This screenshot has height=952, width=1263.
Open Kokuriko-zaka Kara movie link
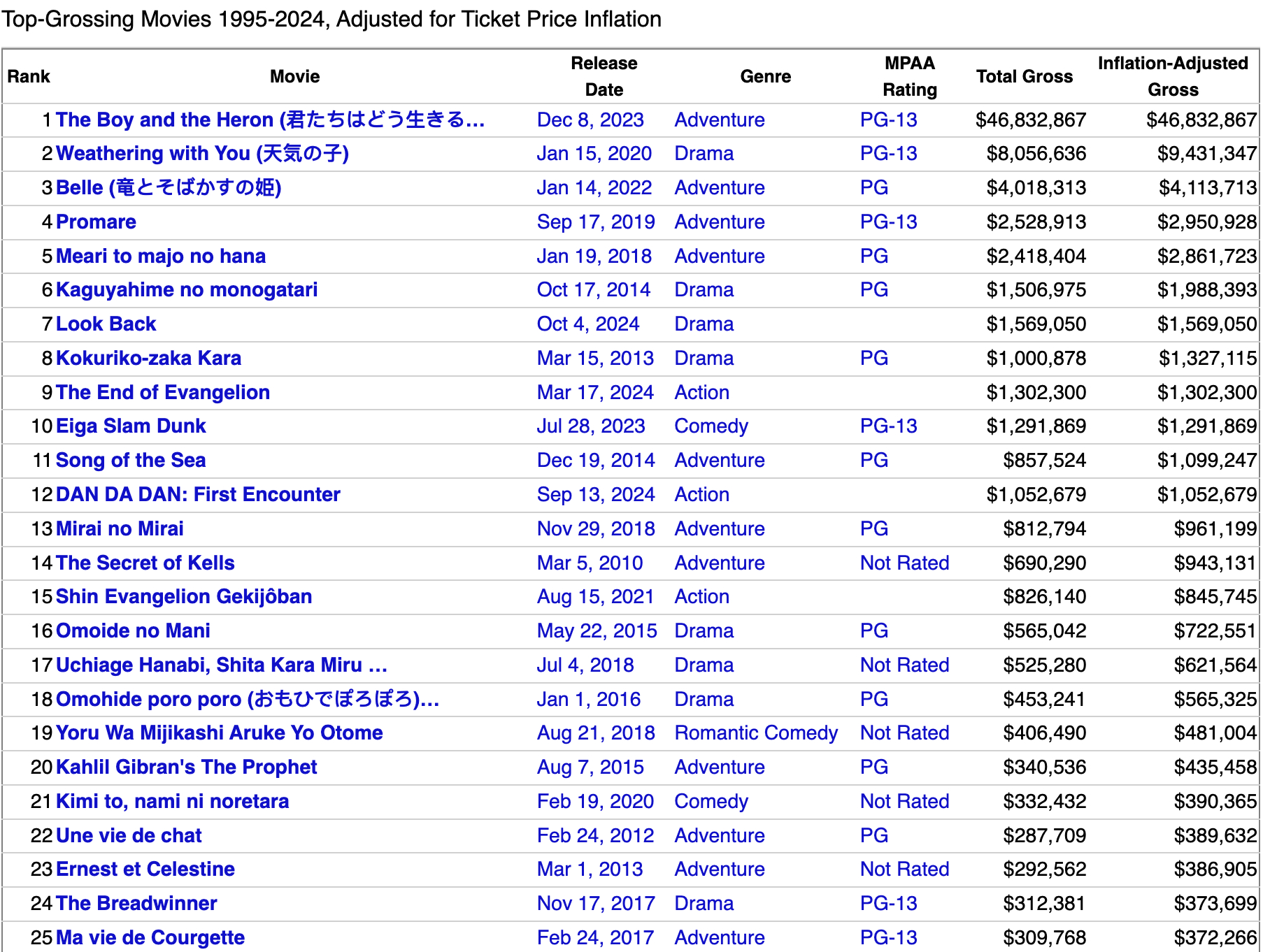pos(148,358)
